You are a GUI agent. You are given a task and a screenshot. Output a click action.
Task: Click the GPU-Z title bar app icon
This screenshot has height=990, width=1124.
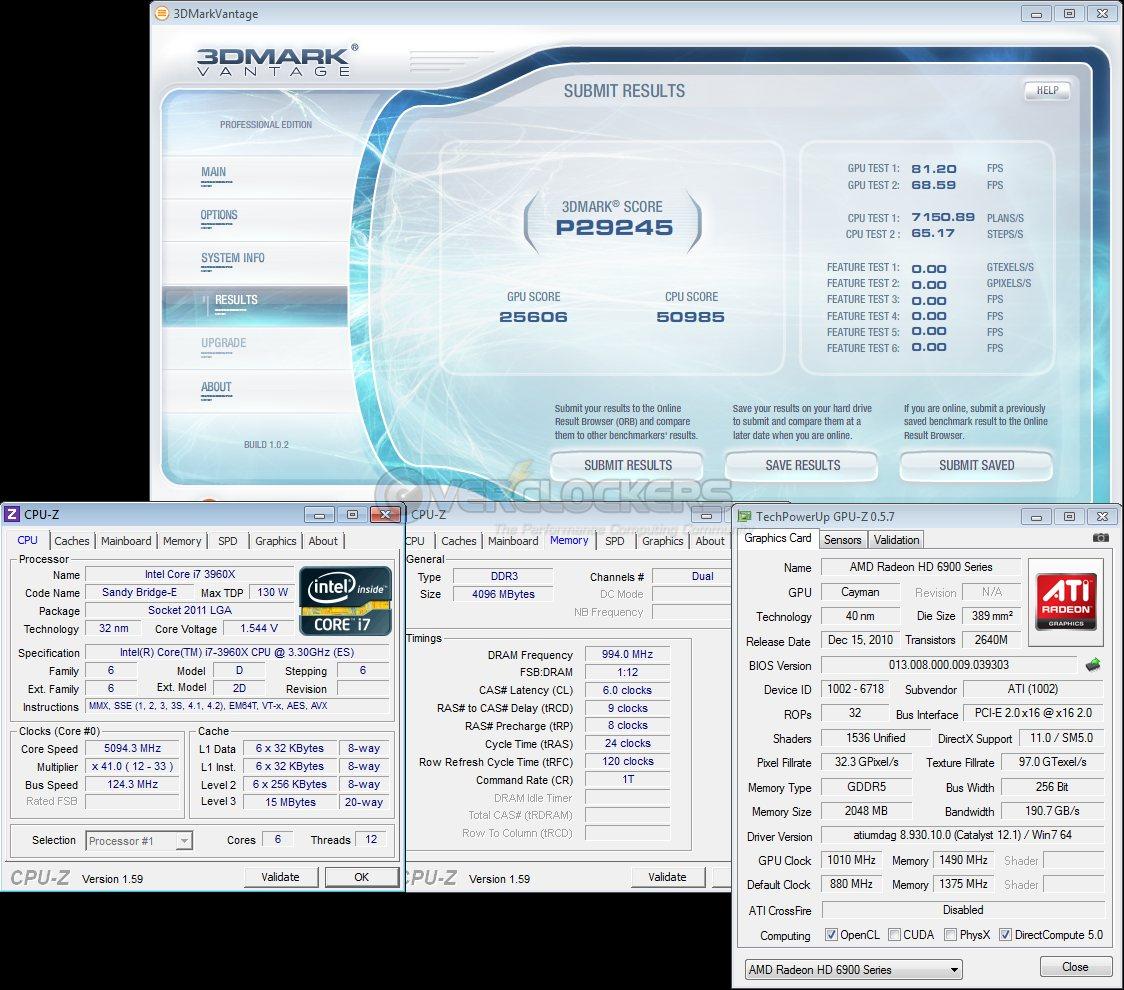coord(745,516)
